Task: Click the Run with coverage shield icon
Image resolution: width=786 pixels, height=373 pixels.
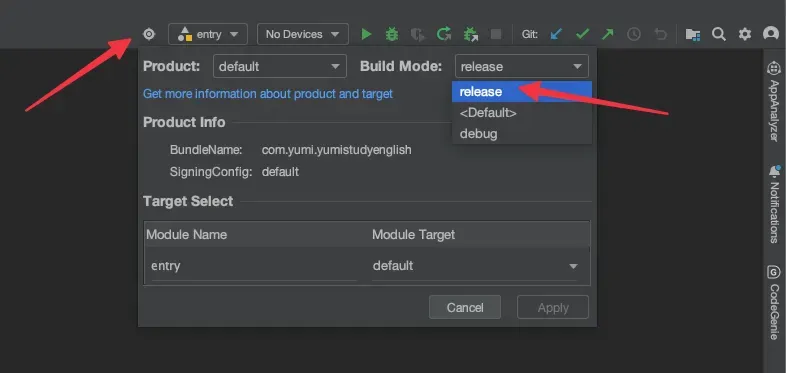Action: point(417,34)
